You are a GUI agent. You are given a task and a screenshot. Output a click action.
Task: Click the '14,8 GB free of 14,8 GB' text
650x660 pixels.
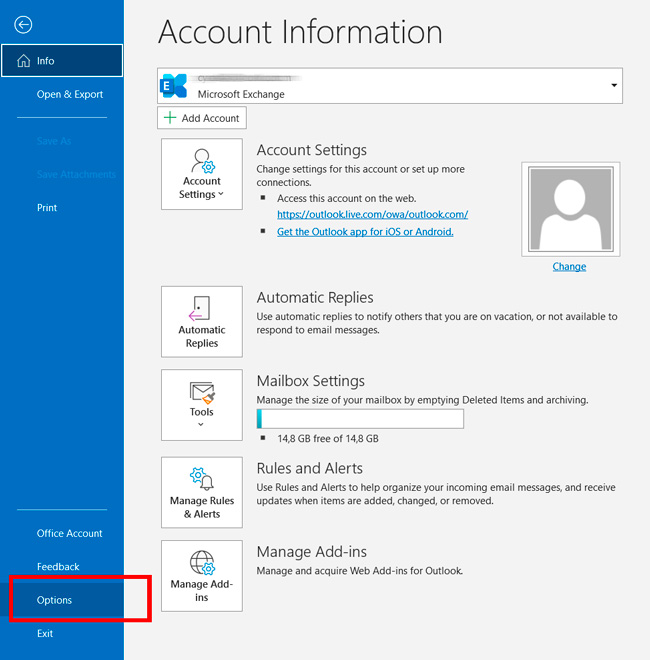(x=328, y=439)
